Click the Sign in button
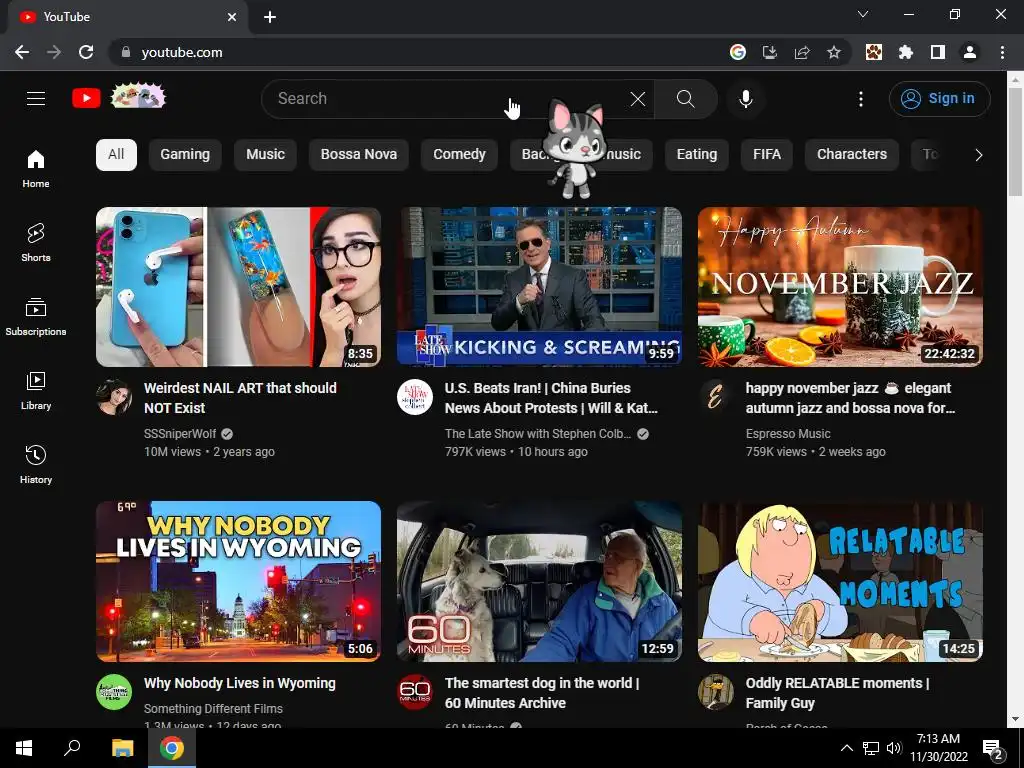Viewport: 1024px width, 768px height. click(939, 99)
